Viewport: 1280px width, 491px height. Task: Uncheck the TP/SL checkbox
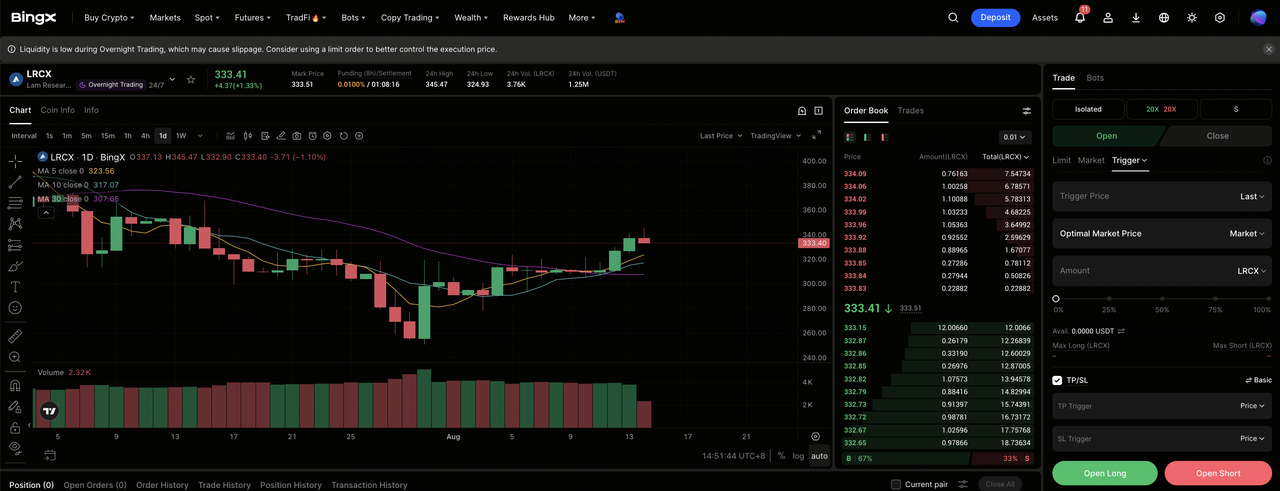tap(1058, 380)
